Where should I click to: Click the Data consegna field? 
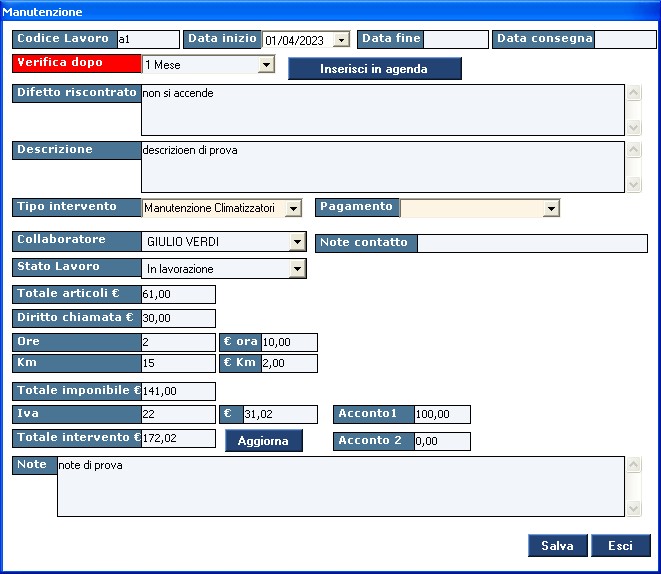coord(624,40)
